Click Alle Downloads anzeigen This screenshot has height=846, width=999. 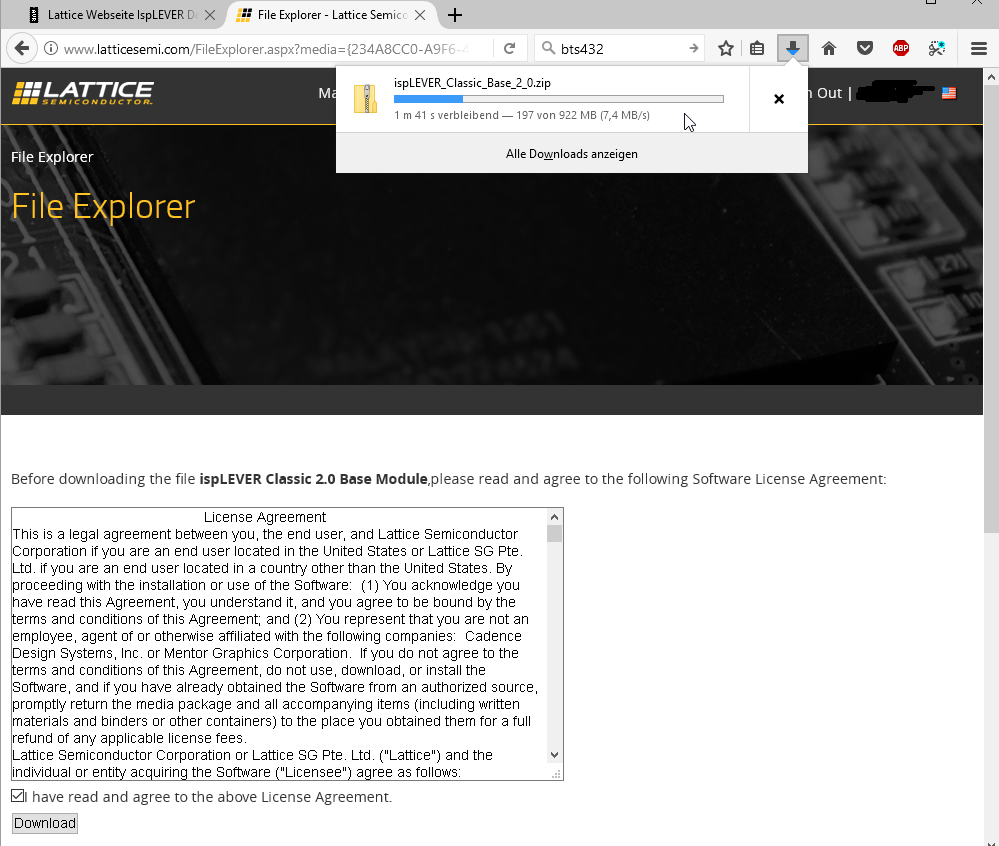571,154
